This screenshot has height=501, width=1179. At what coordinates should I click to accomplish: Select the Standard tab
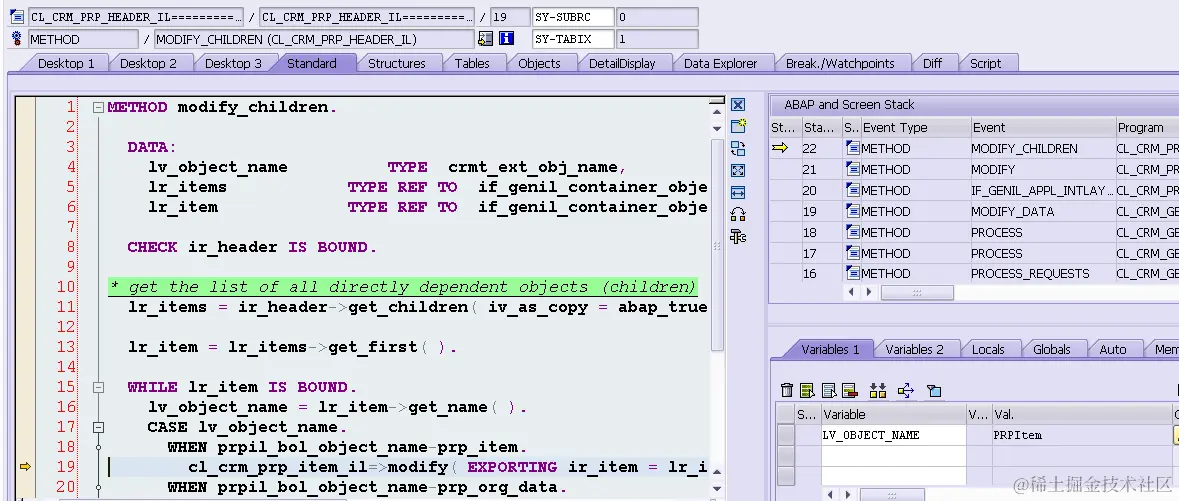point(311,63)
